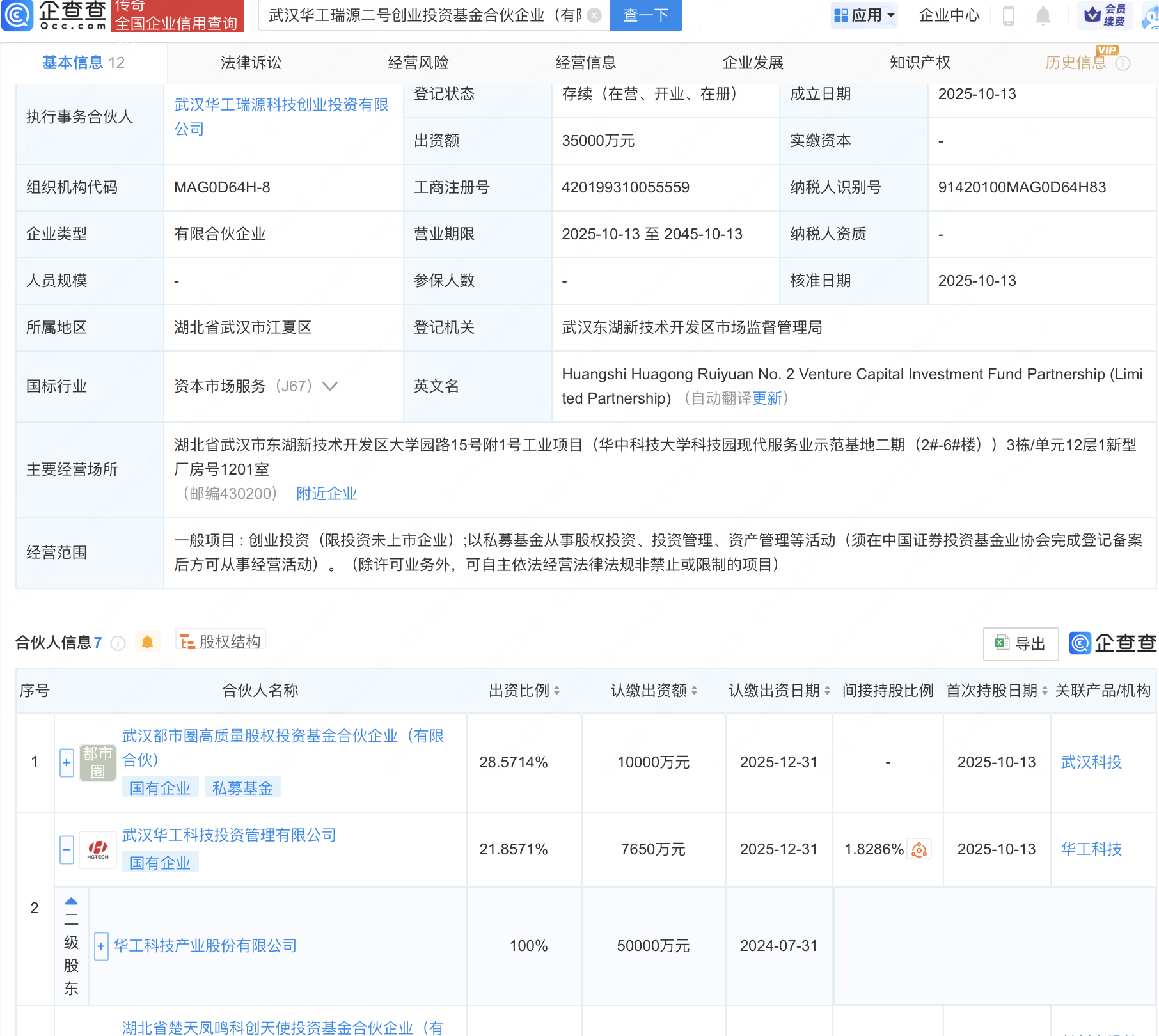Open the notification bell in header
This screenshot has height=1036, width=1159.
click(x=1043, y=15)
